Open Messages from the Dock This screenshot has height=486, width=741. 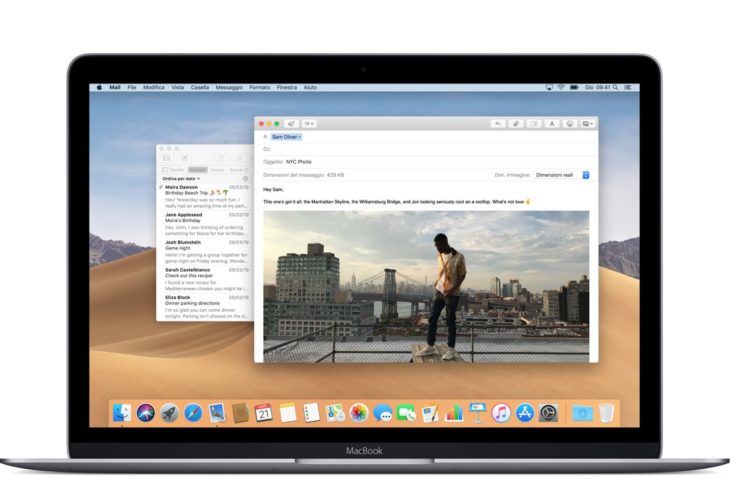382,413
